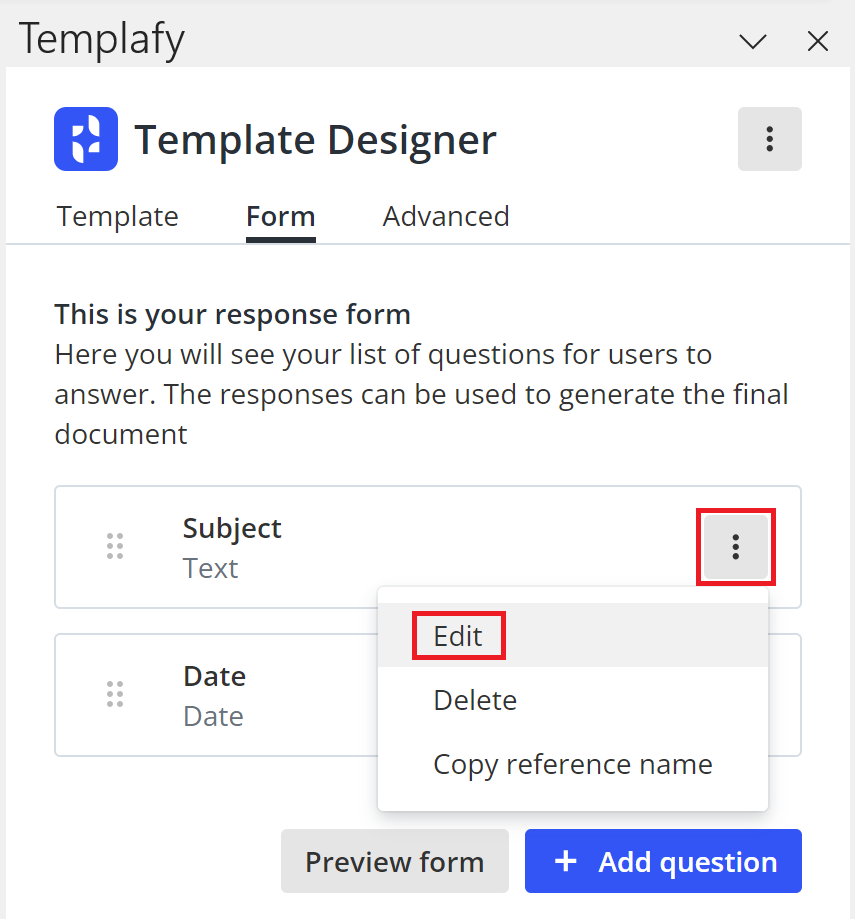Click the Date question drag handle
Screen dimensions: 855x919
pyautogui.click(x=115, y=695)
